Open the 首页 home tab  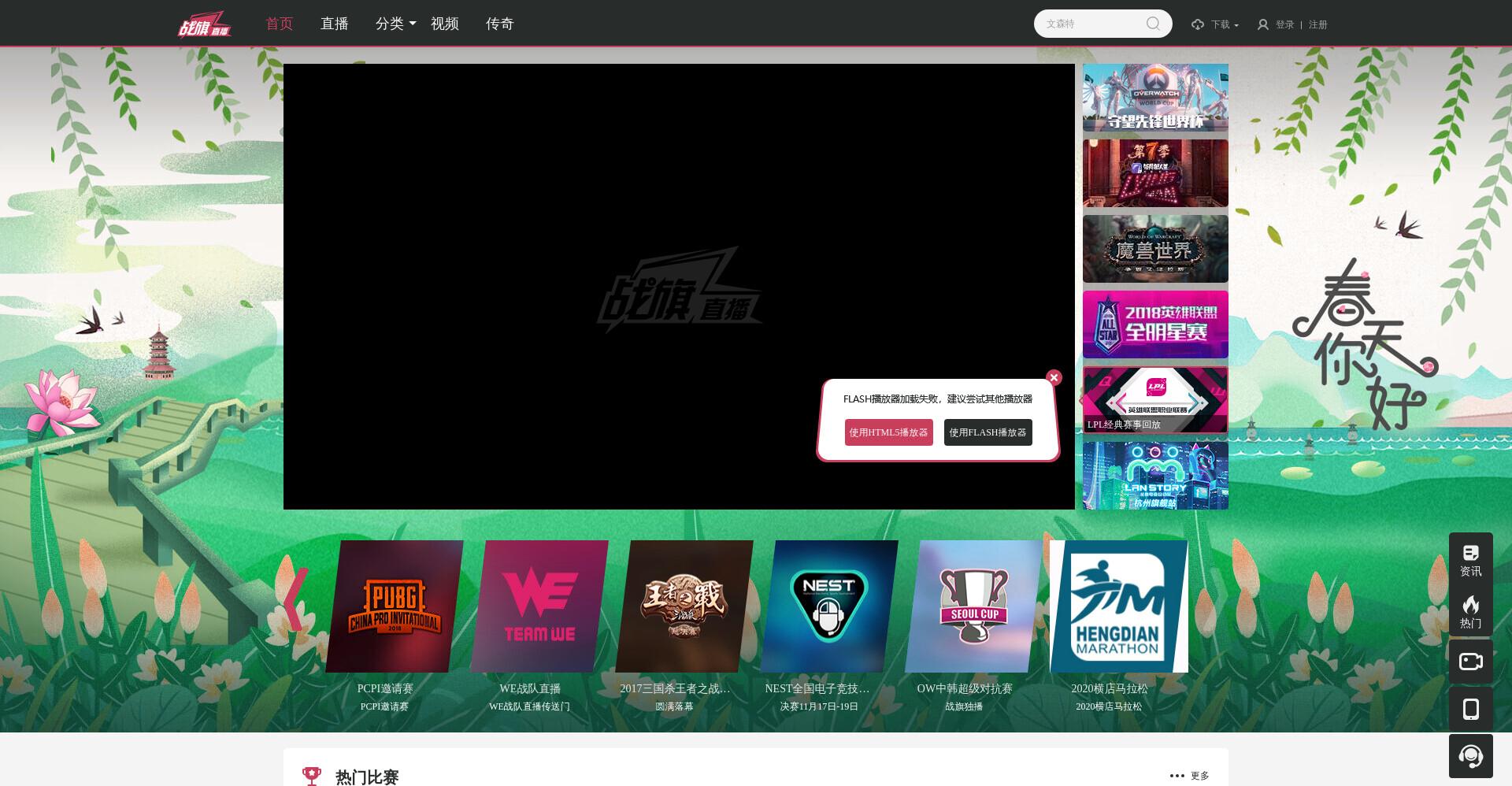click(280, 24)
